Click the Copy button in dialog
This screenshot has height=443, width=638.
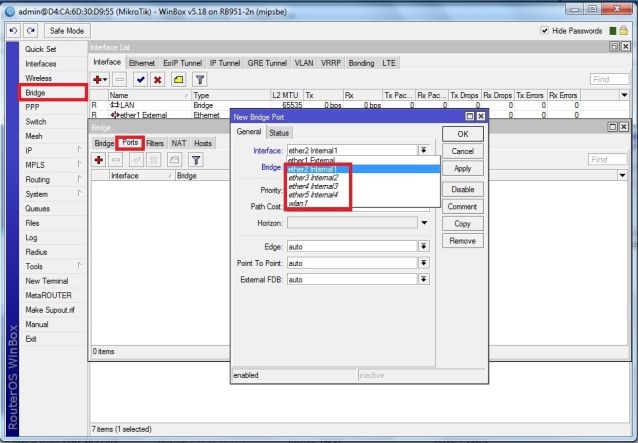pyautogui.click(x=463, y=223)
